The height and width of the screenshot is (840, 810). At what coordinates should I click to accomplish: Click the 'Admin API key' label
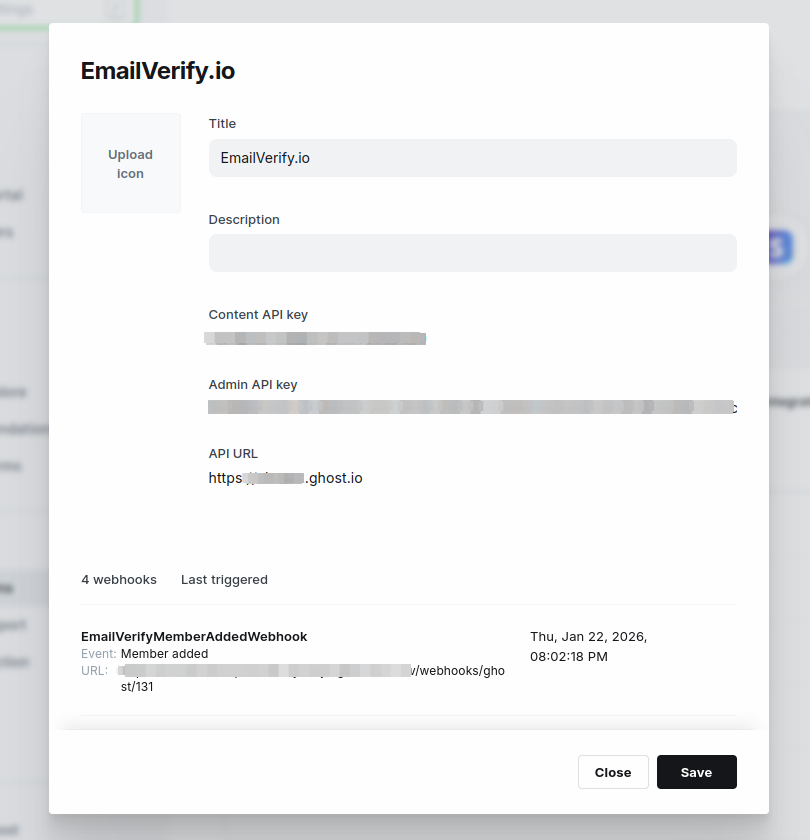(x=253, y=385)
